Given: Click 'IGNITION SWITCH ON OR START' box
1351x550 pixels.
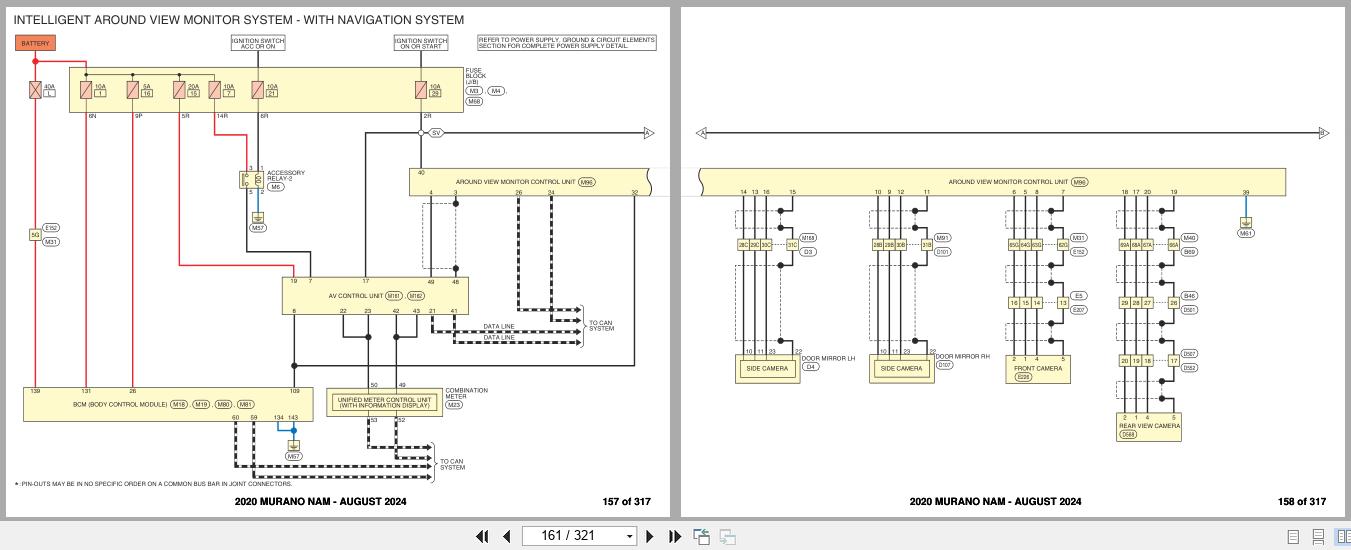Looking at the screenshot, I should (x=421, y=43).
